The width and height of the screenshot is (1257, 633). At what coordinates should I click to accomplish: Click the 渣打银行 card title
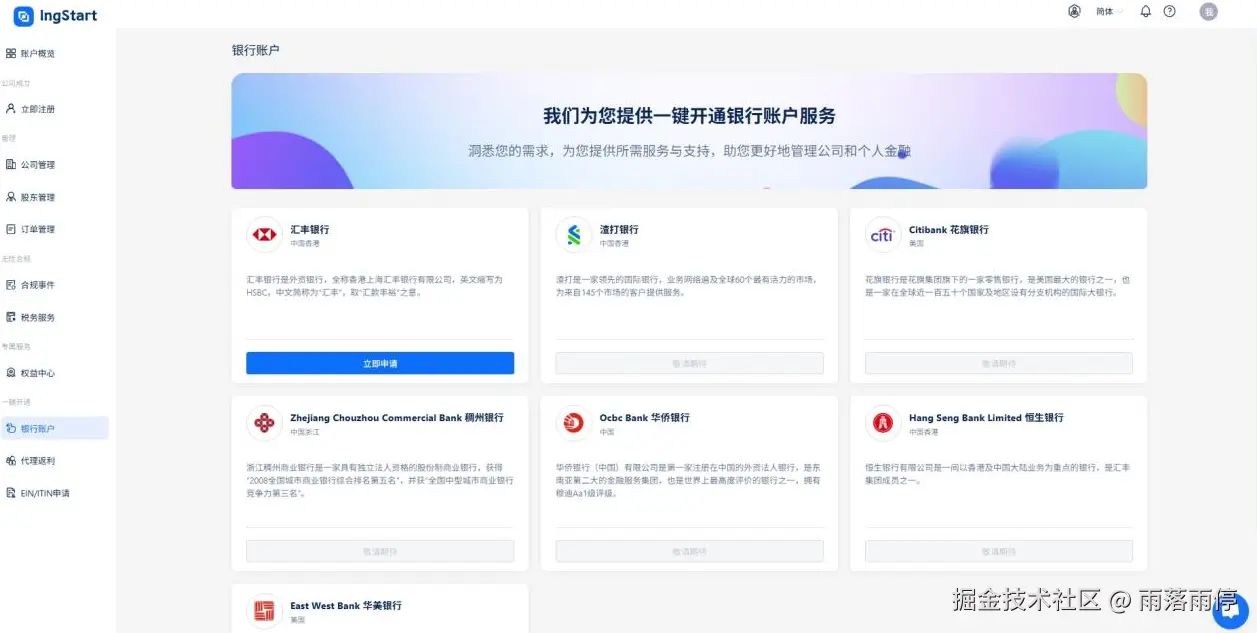(619, 229)
